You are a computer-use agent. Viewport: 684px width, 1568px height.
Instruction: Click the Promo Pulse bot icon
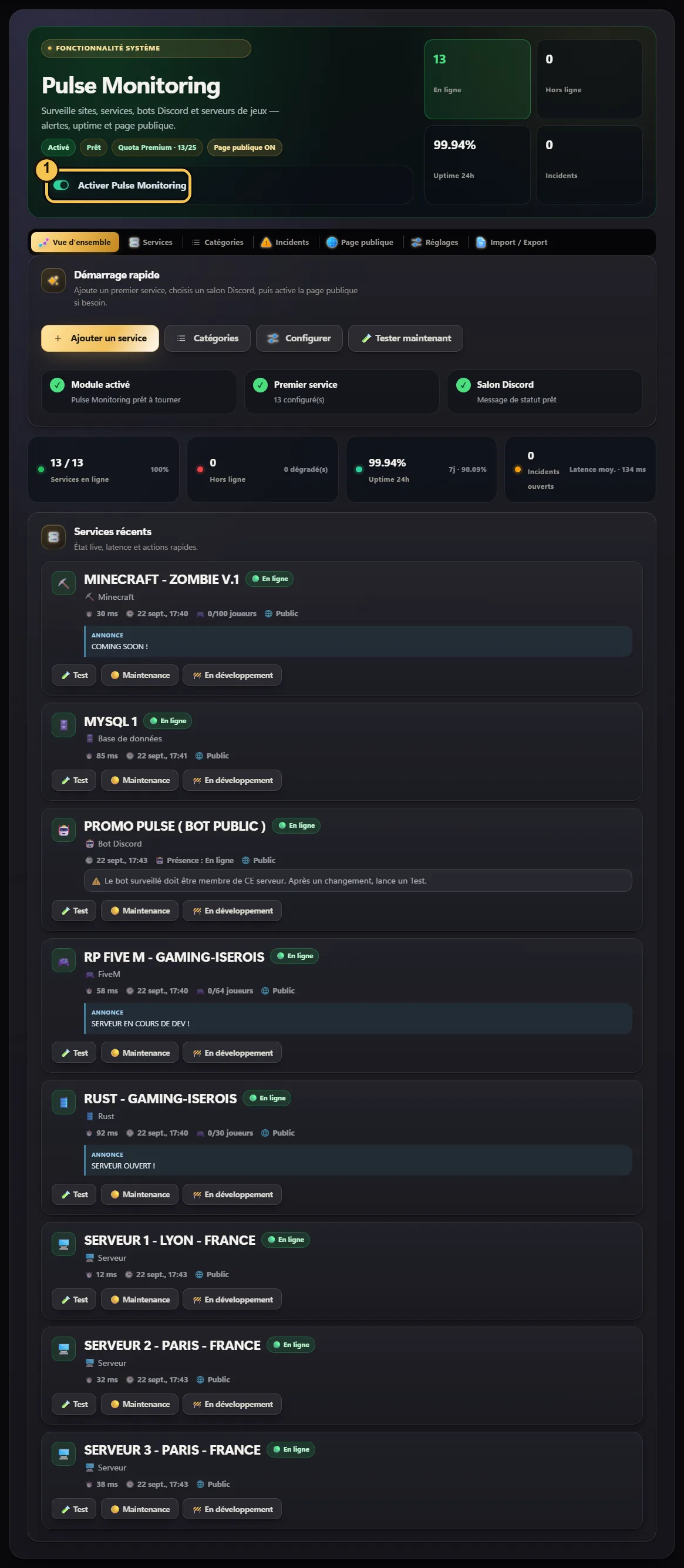(x=64, y=830)
